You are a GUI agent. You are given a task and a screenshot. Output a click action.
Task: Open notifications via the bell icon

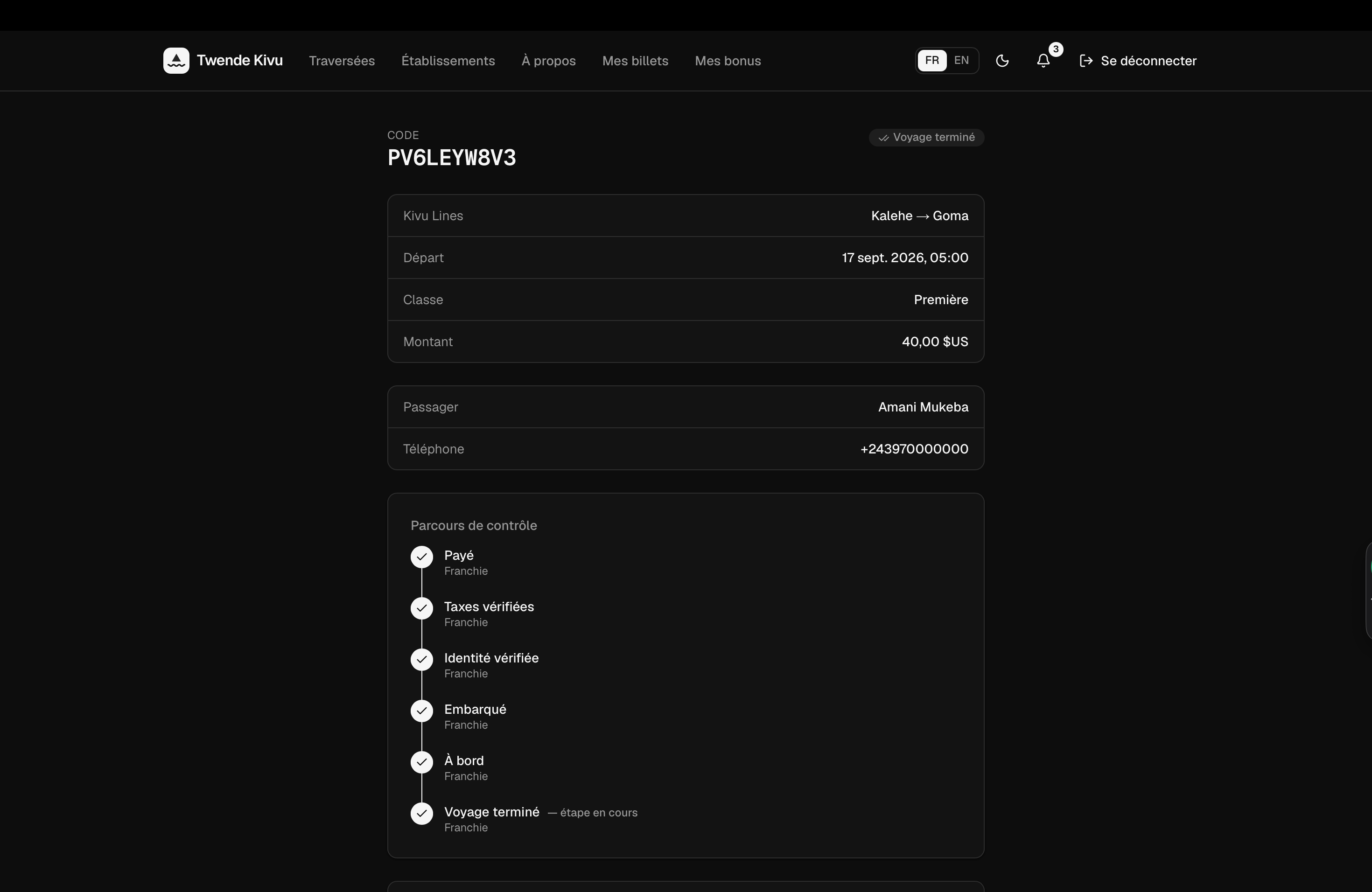tap(1043, 61)
